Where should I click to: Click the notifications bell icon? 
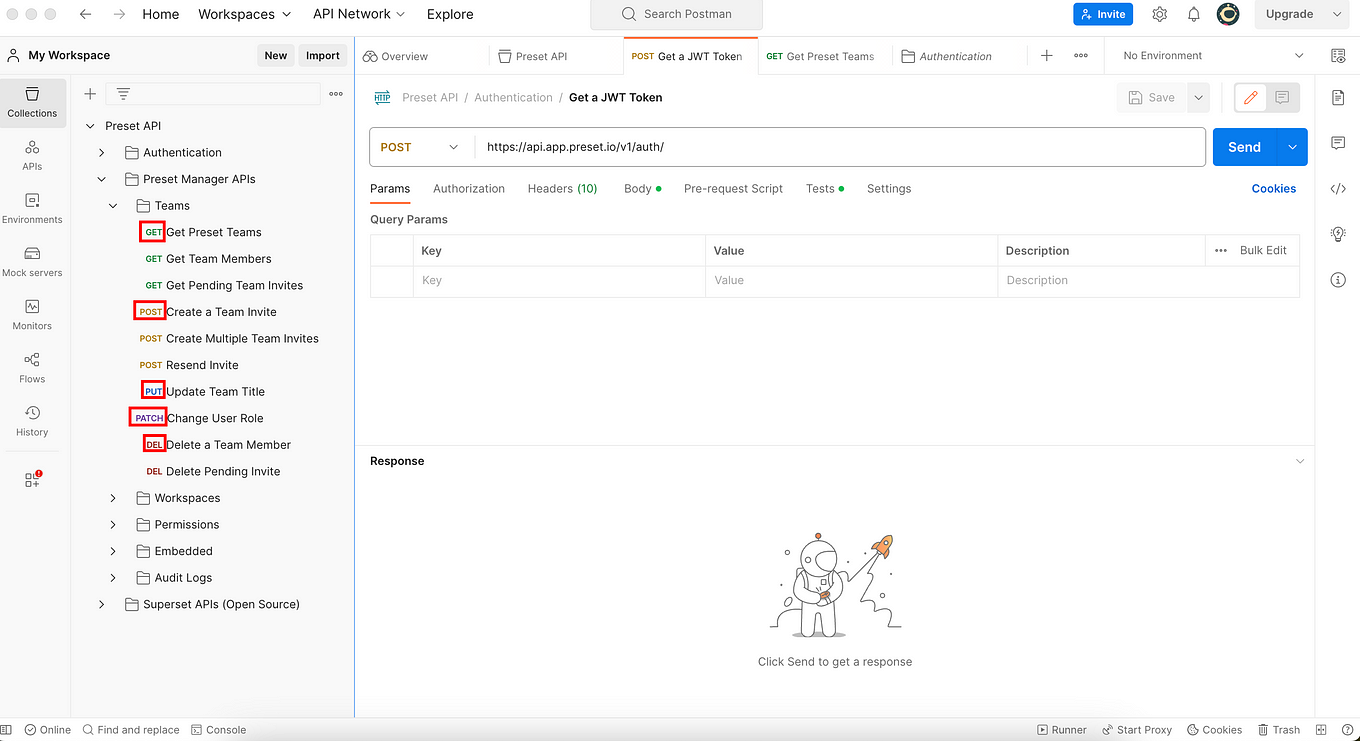[1193, 14]
